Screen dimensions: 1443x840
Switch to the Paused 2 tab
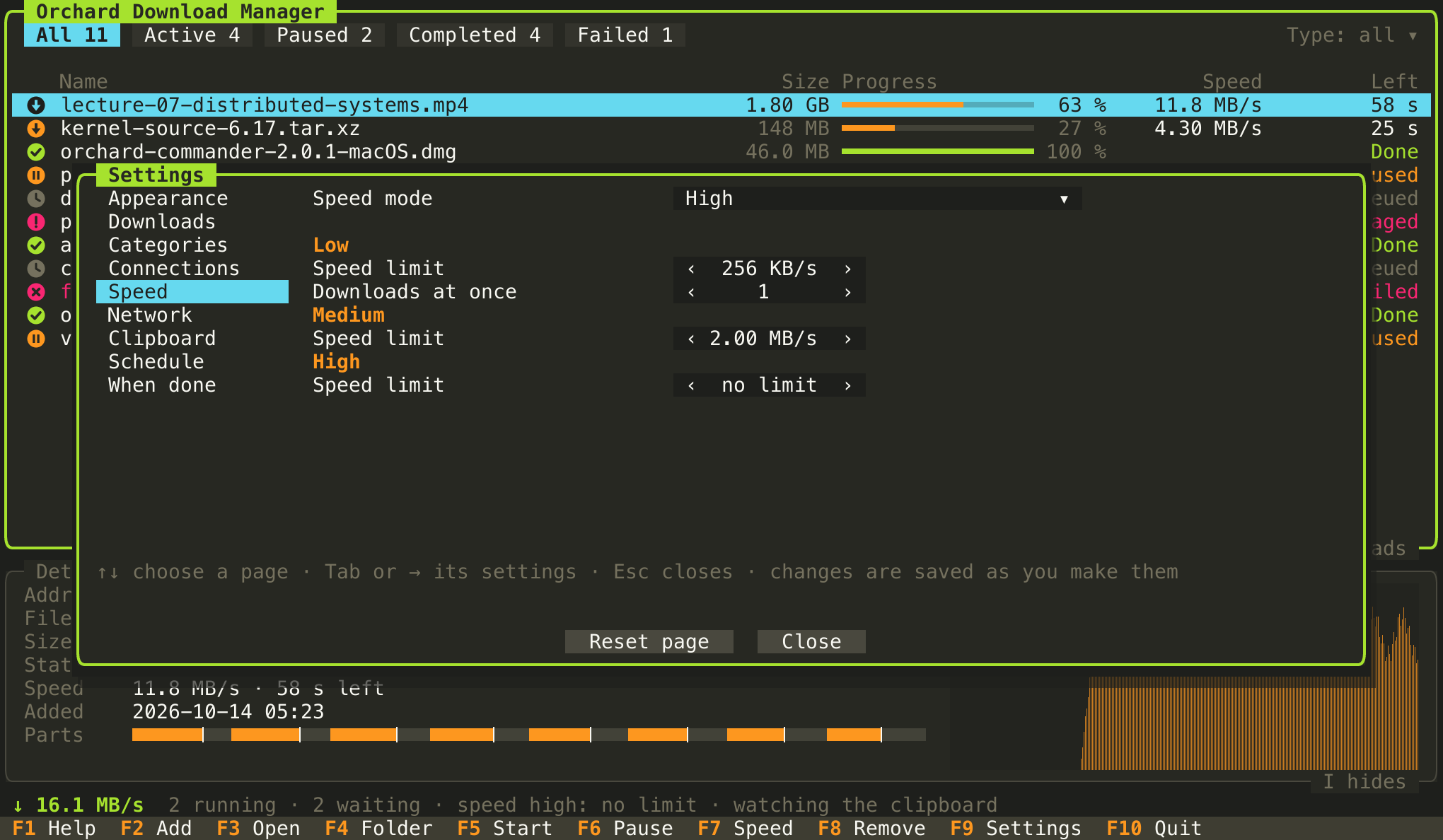[325, 35]
